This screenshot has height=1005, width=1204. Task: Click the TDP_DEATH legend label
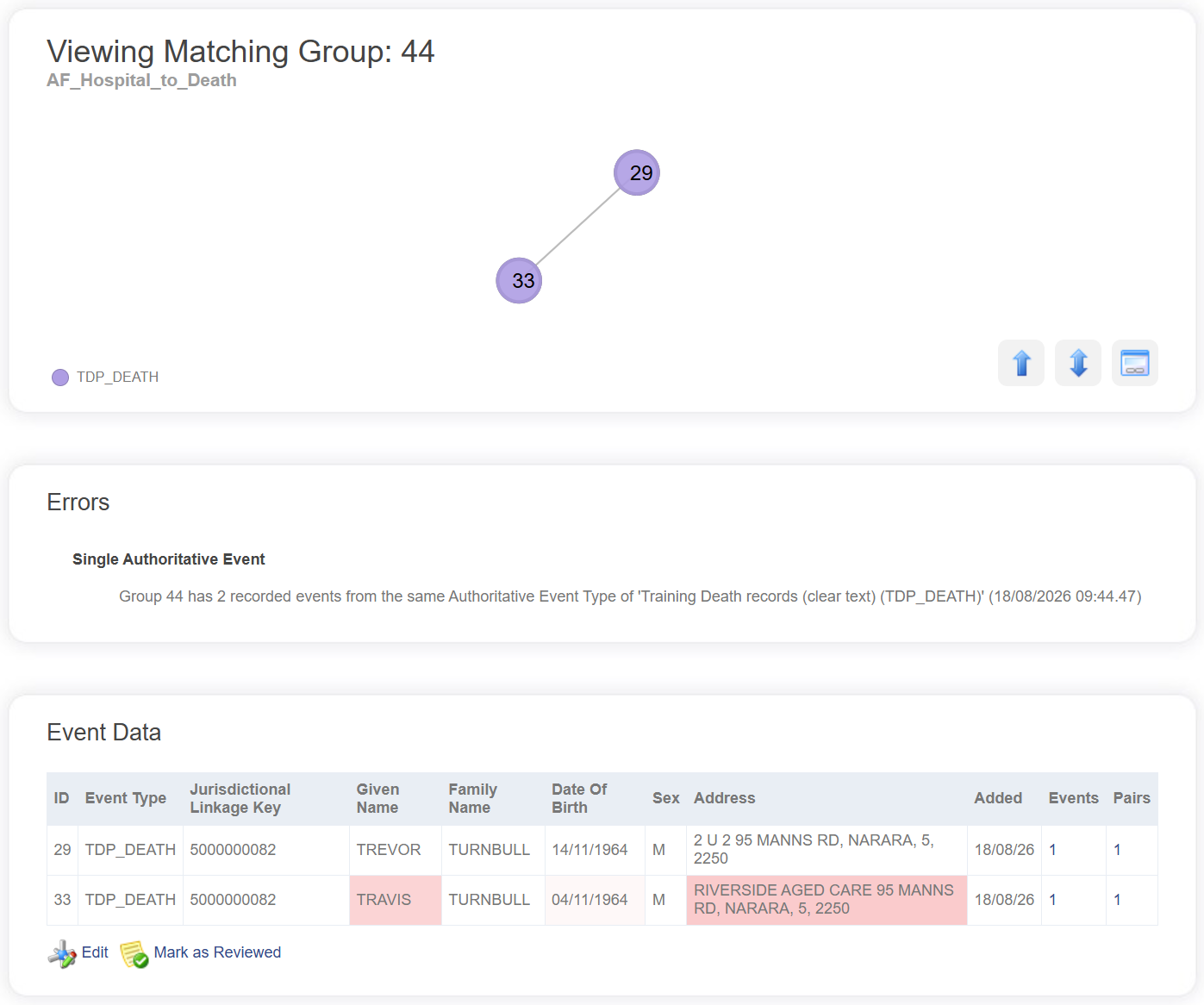pos(117,378)
